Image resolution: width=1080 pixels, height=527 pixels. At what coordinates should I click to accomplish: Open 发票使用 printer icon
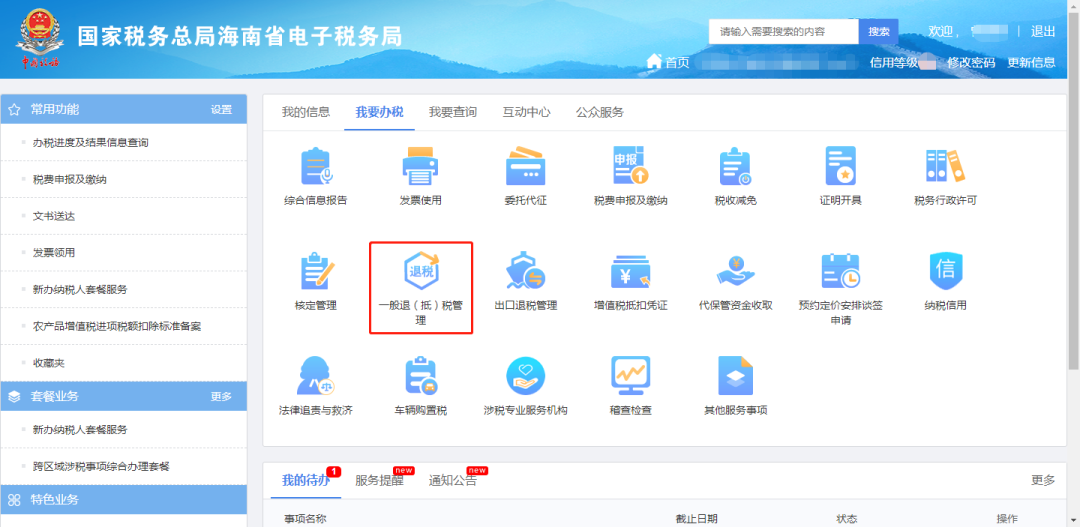click(x=420, y=166)
